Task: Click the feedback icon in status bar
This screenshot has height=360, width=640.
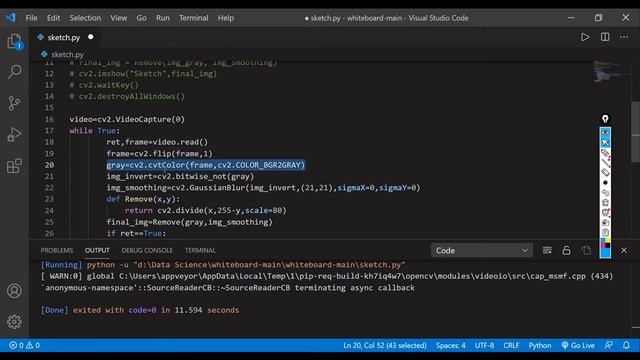Action: 608,345
